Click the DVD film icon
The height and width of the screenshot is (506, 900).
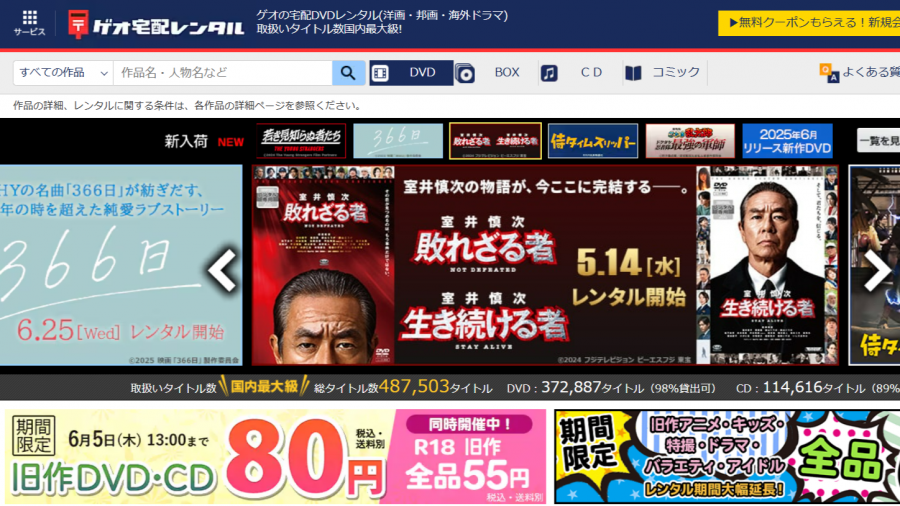pyautogui.click(x=381, y=73)
